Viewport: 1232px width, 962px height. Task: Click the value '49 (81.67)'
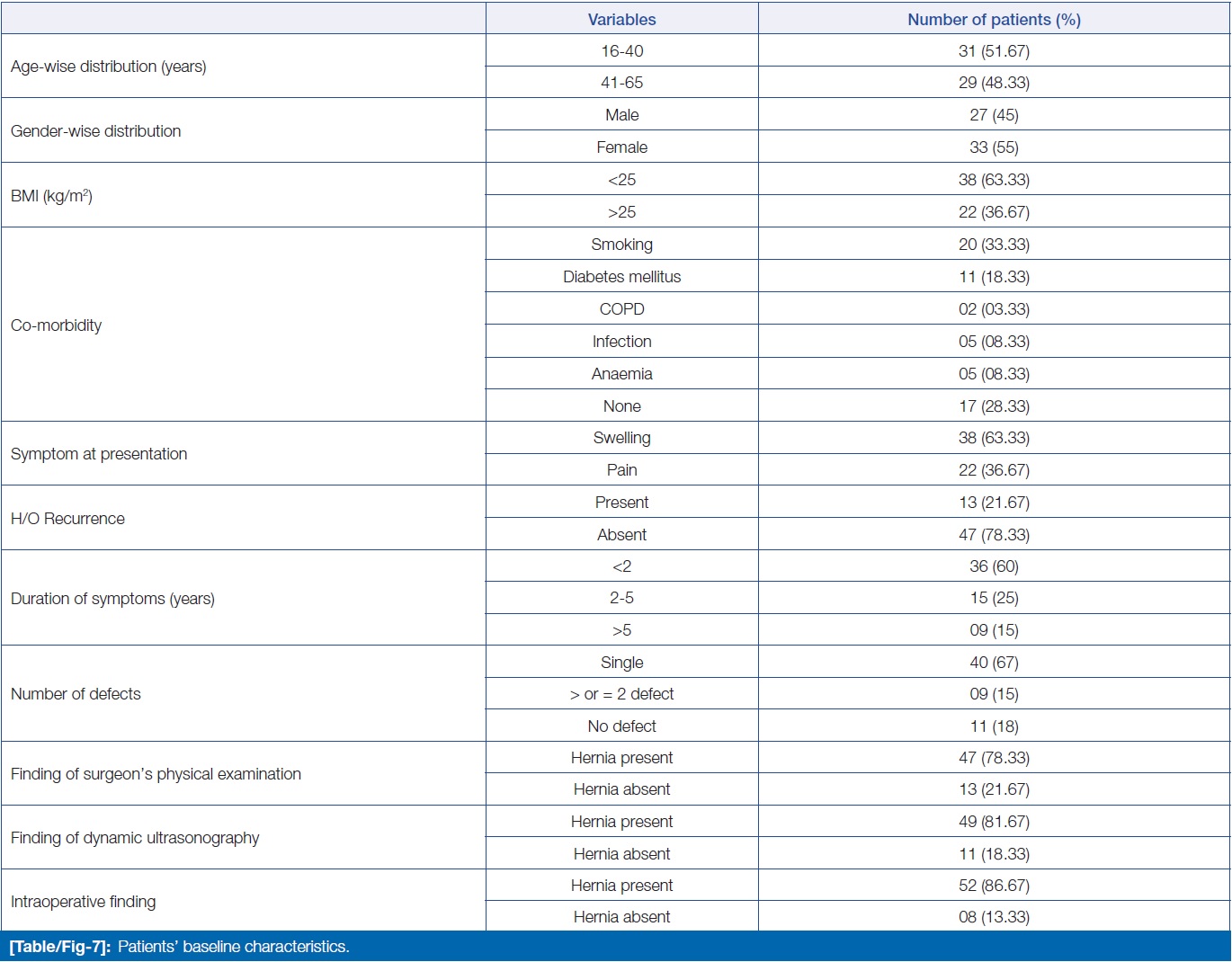click(994, 822)
